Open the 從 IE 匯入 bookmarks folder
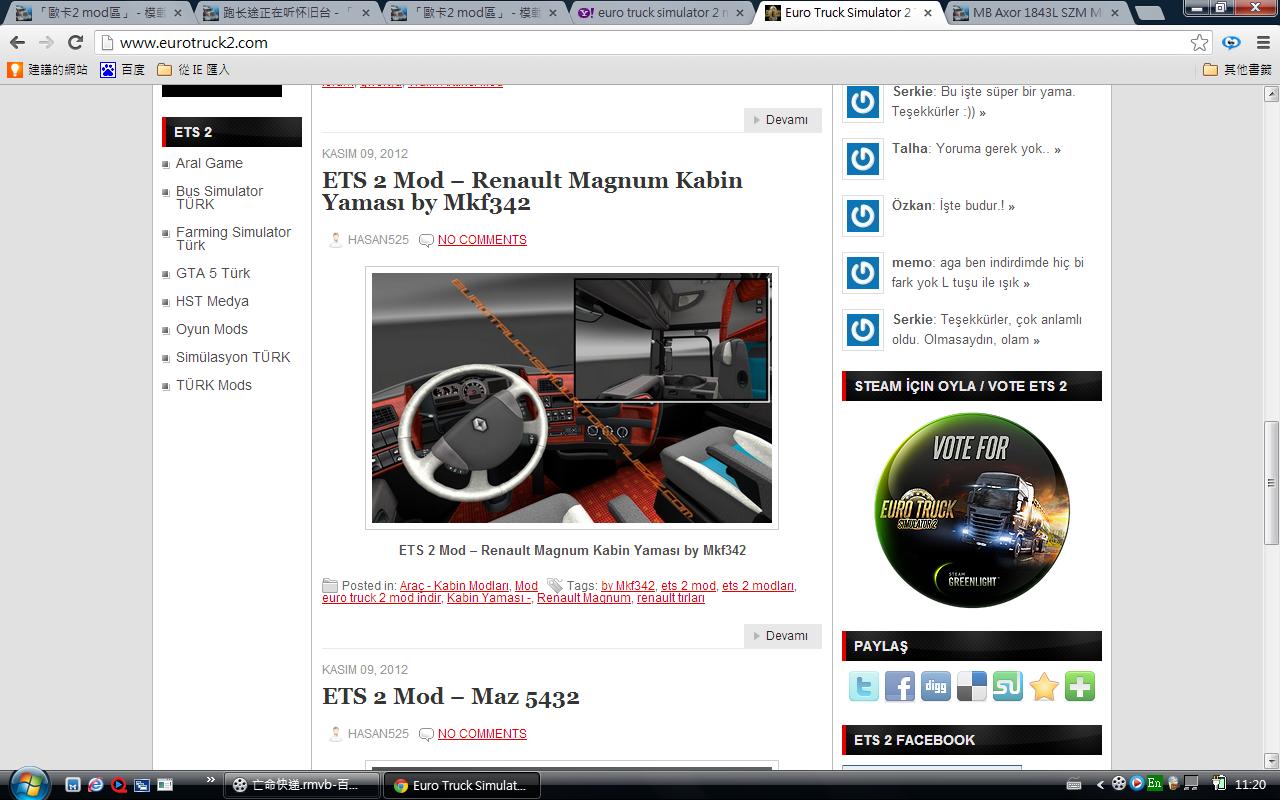Viewport: 1280px width, 800px height. (194, 69)
